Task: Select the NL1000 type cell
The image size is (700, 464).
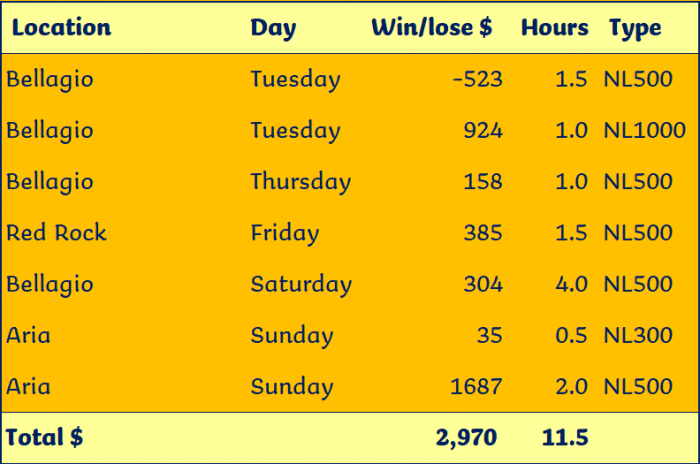Action: point(644,130)
